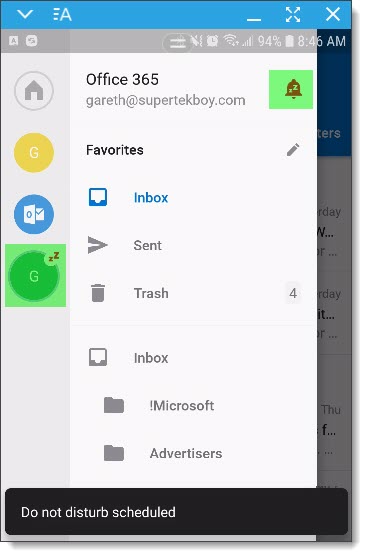Tap the vibrate-mode status bar icon

(196, 41)
